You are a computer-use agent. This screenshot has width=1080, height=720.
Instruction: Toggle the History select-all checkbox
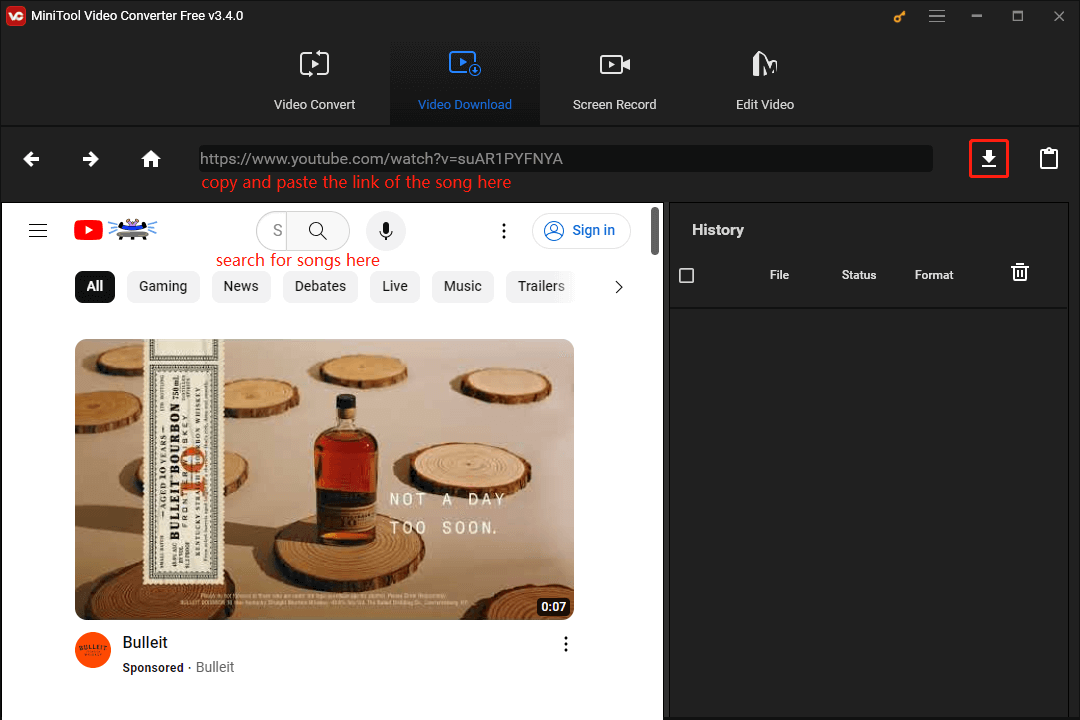pos(687,276)
